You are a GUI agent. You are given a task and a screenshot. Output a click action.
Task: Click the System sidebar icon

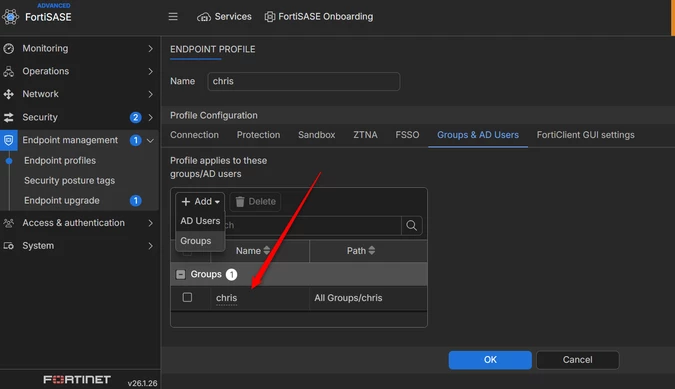coord(9,246)
